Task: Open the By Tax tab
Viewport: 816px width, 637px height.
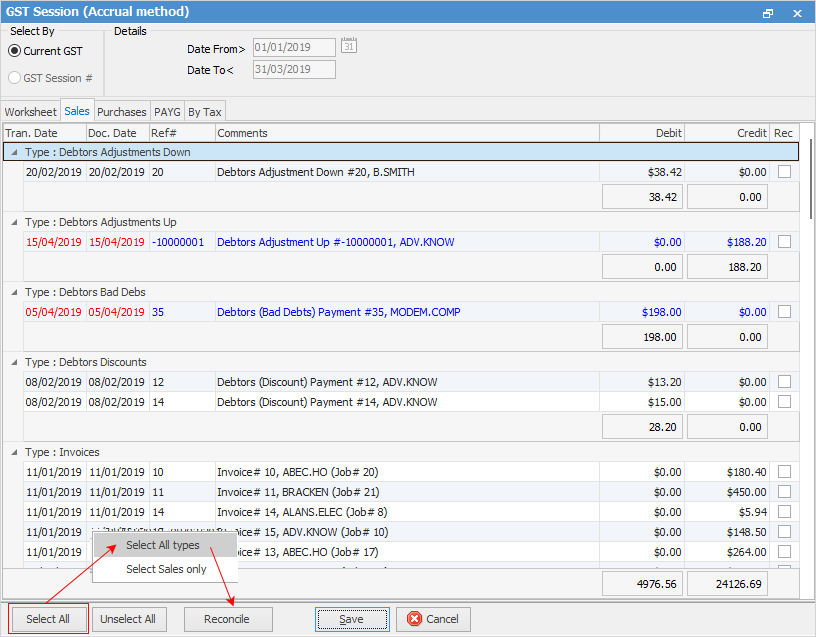Action: coord(205,112)
